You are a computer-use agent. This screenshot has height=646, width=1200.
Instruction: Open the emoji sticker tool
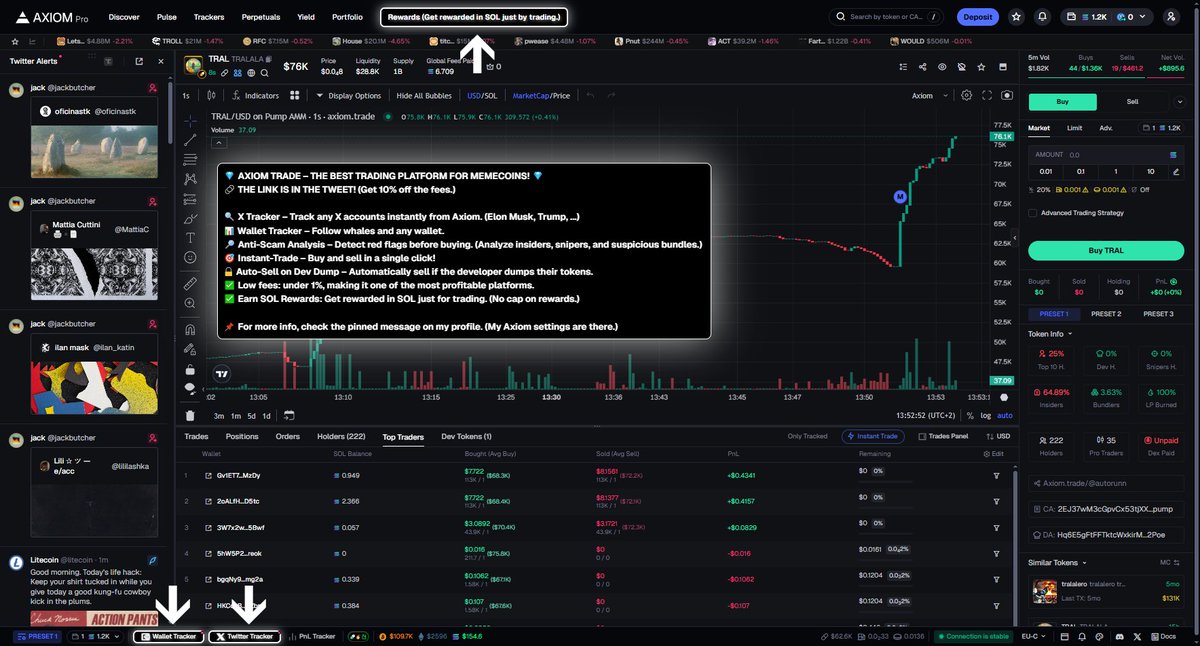(190, 257)
